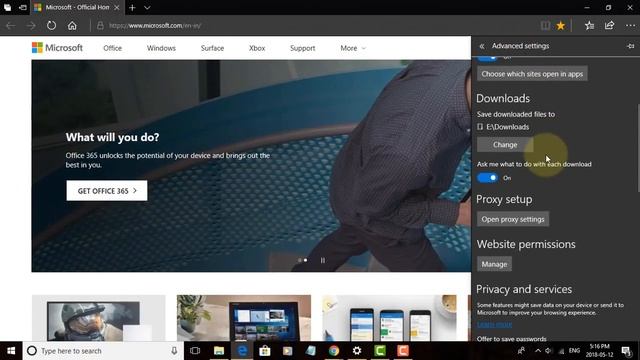Click the Cortana microphone icon
Screen dimensions: 640x360
pos(174,351)
